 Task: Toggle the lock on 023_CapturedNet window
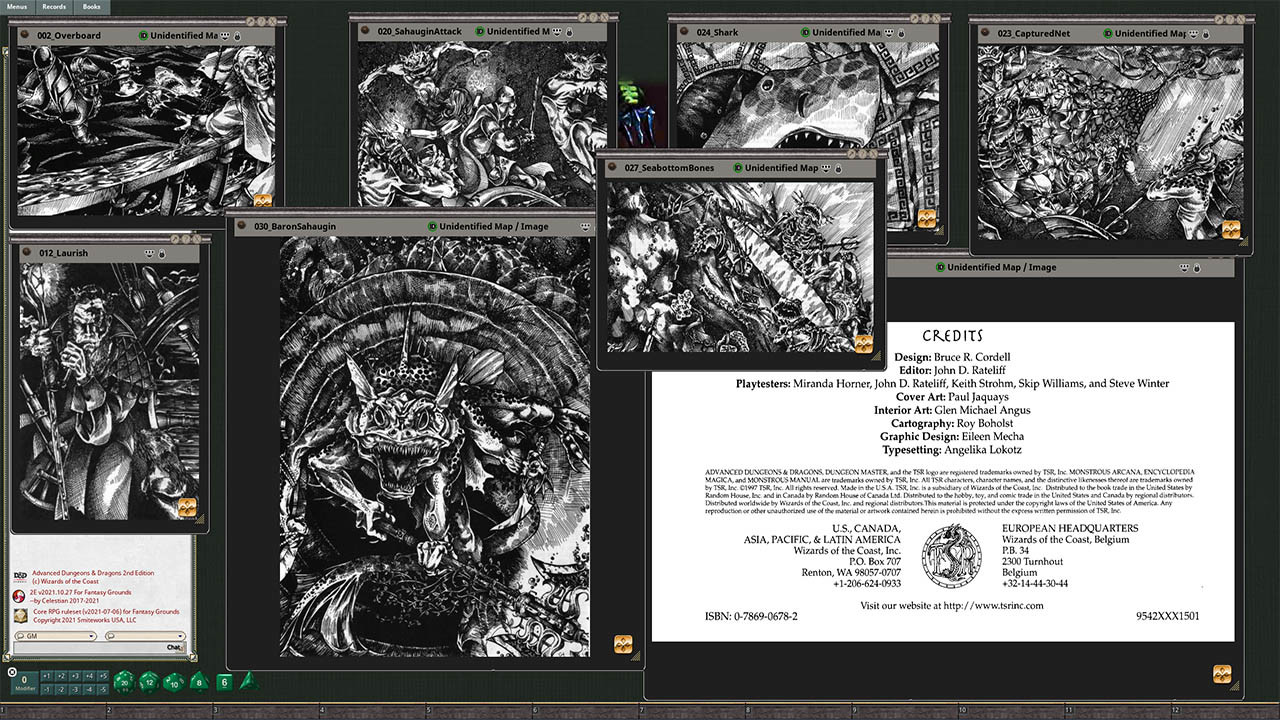tap(1205, 34)
